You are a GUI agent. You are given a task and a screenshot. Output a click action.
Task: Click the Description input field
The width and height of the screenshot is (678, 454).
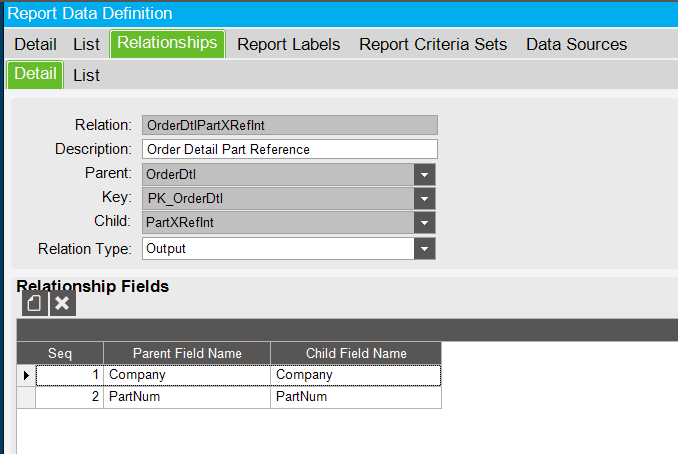(x=290, y=149)
